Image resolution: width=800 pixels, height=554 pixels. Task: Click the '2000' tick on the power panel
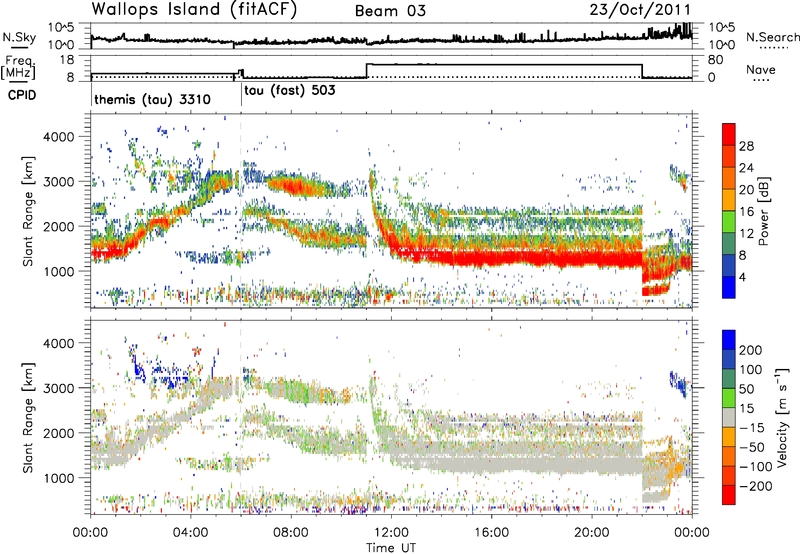point(58,226)
